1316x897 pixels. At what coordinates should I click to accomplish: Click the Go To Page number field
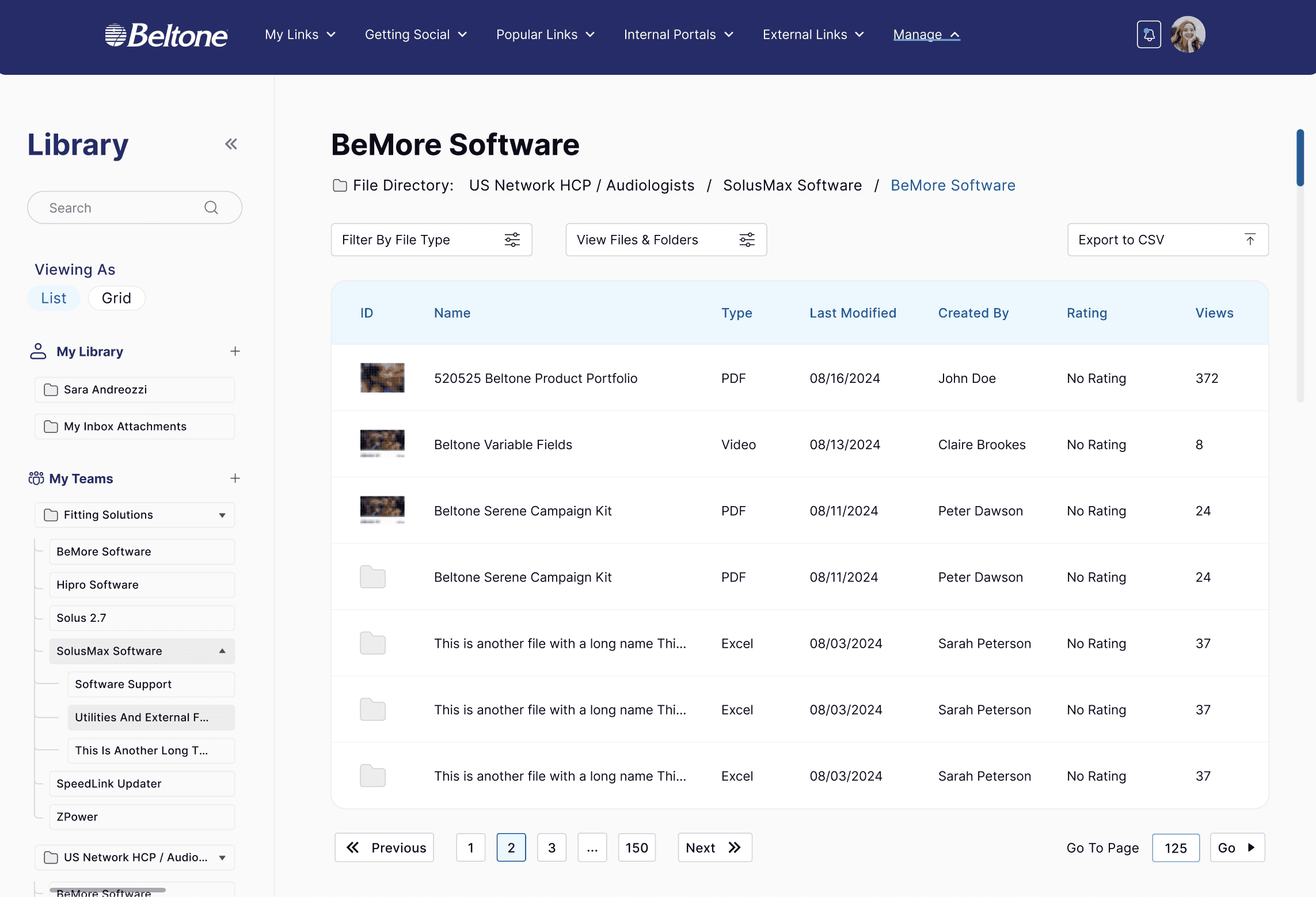(1175, 847)
